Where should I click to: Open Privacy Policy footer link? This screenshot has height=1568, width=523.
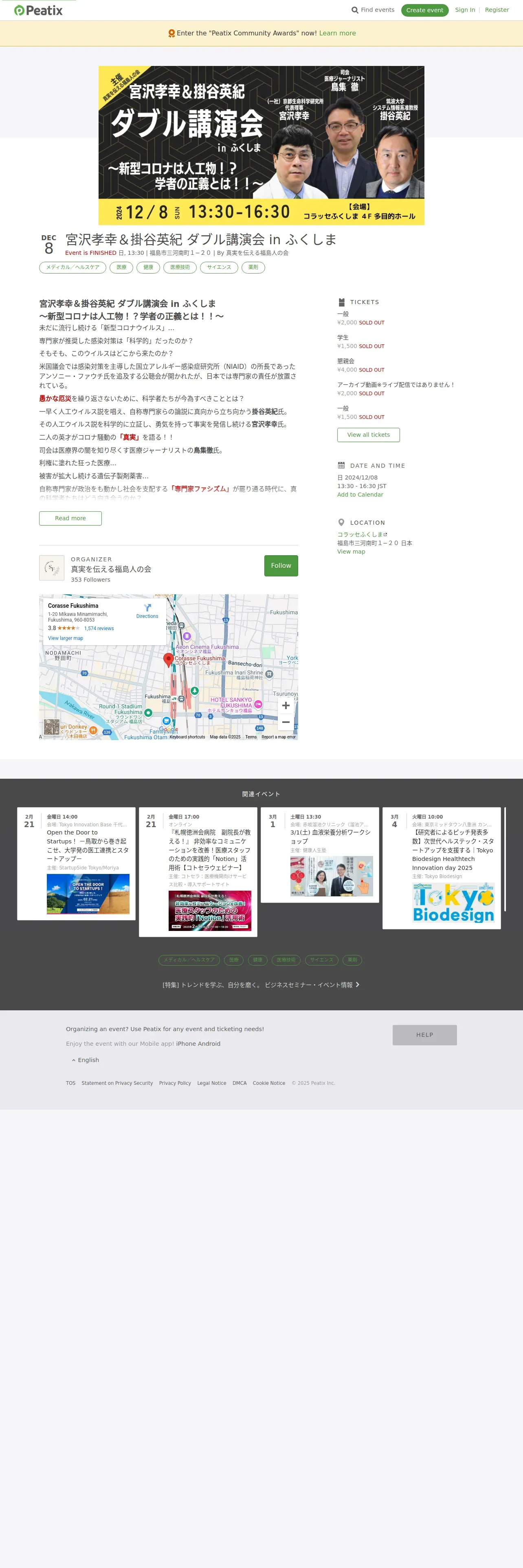[175, 1083]
